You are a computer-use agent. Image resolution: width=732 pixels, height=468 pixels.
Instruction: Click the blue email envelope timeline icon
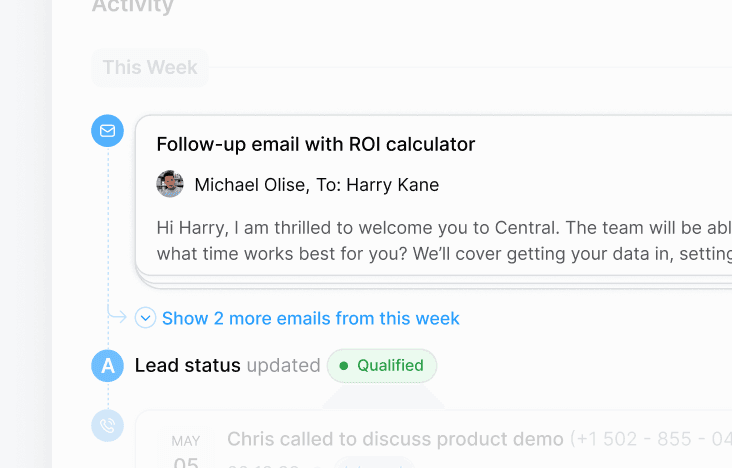tap(107, 131)
